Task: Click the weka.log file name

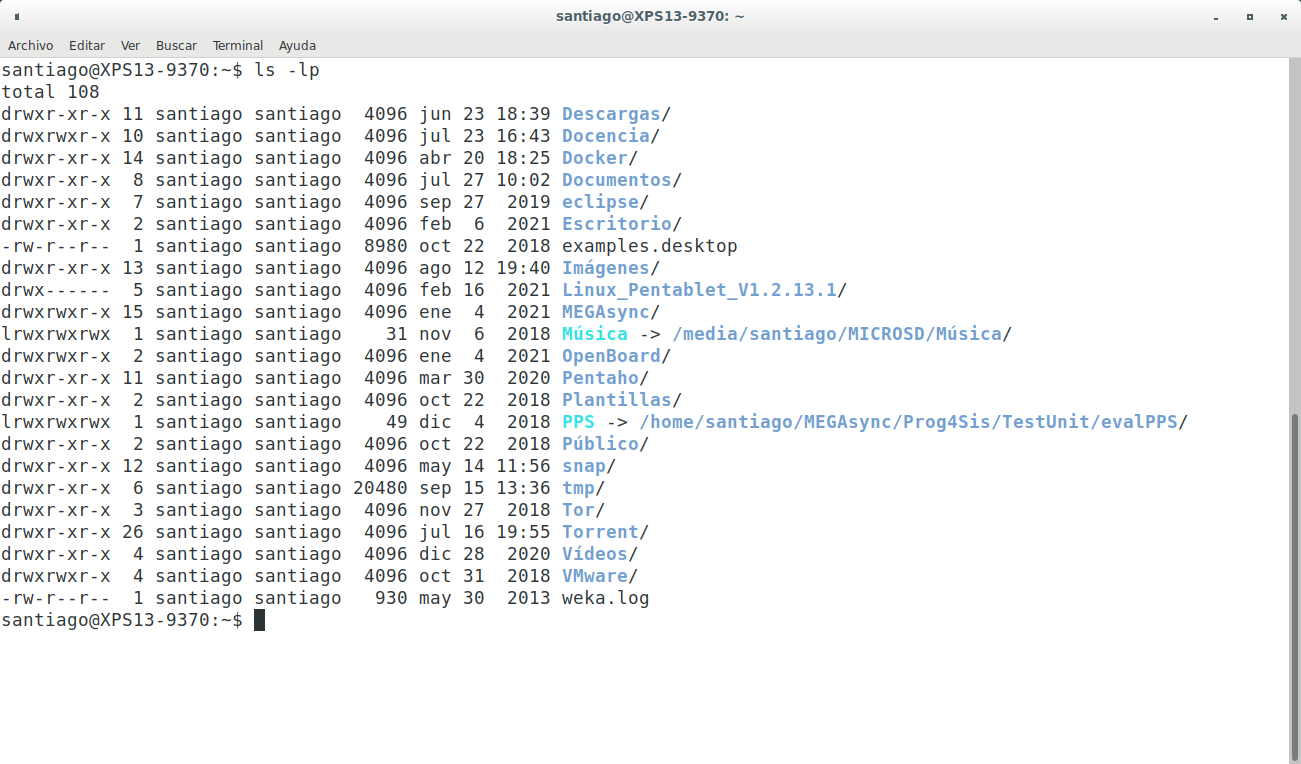Action: coord(605,598)
